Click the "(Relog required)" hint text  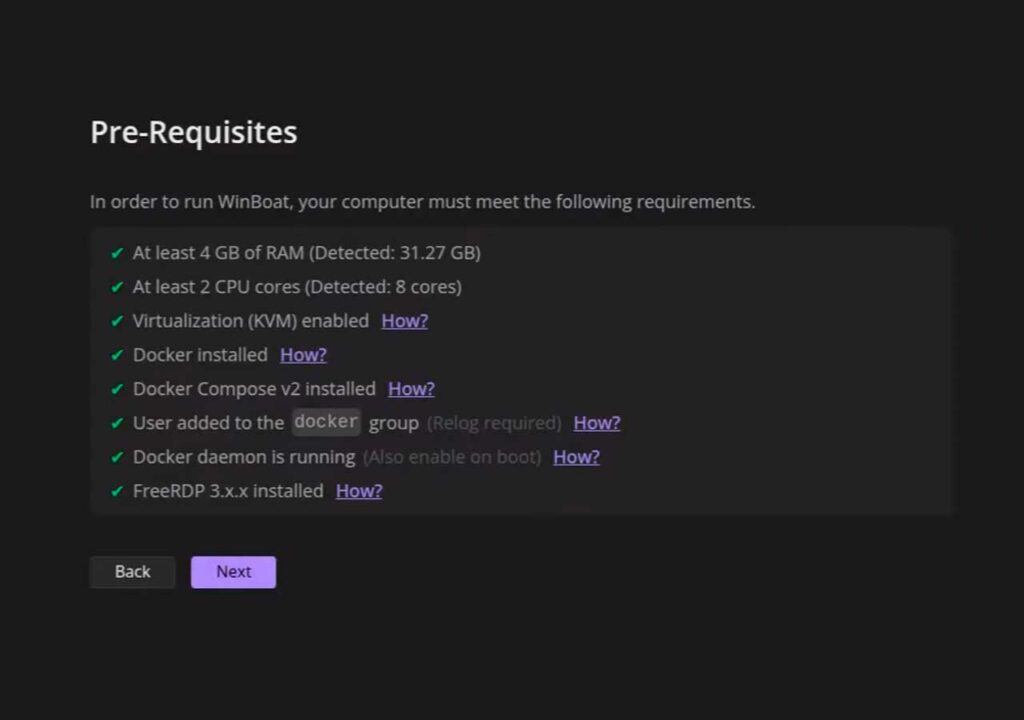pos(494,423)
